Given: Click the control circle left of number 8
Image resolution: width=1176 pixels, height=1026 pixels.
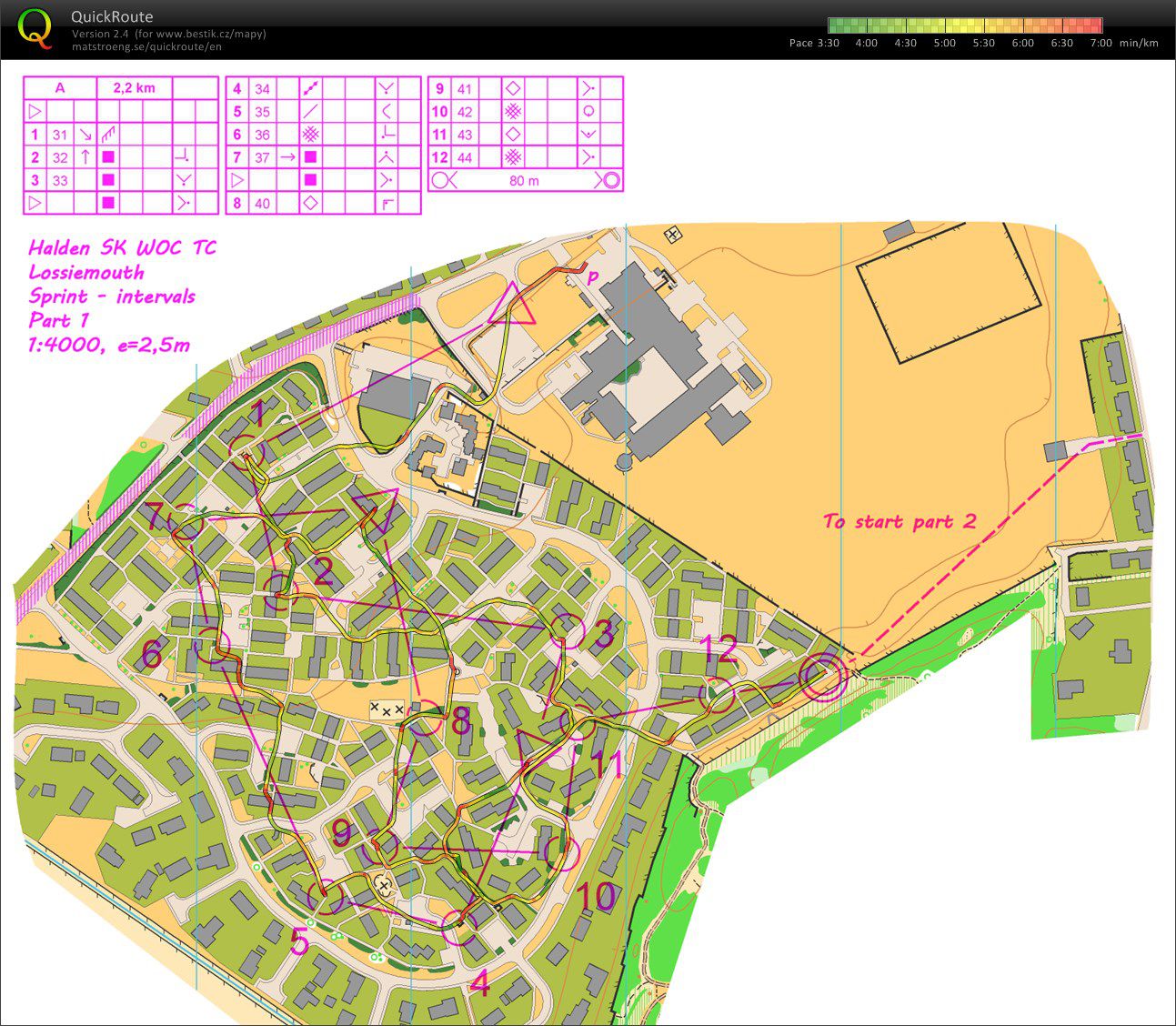Looking at the screenshot, I should [x=424, y=718].
